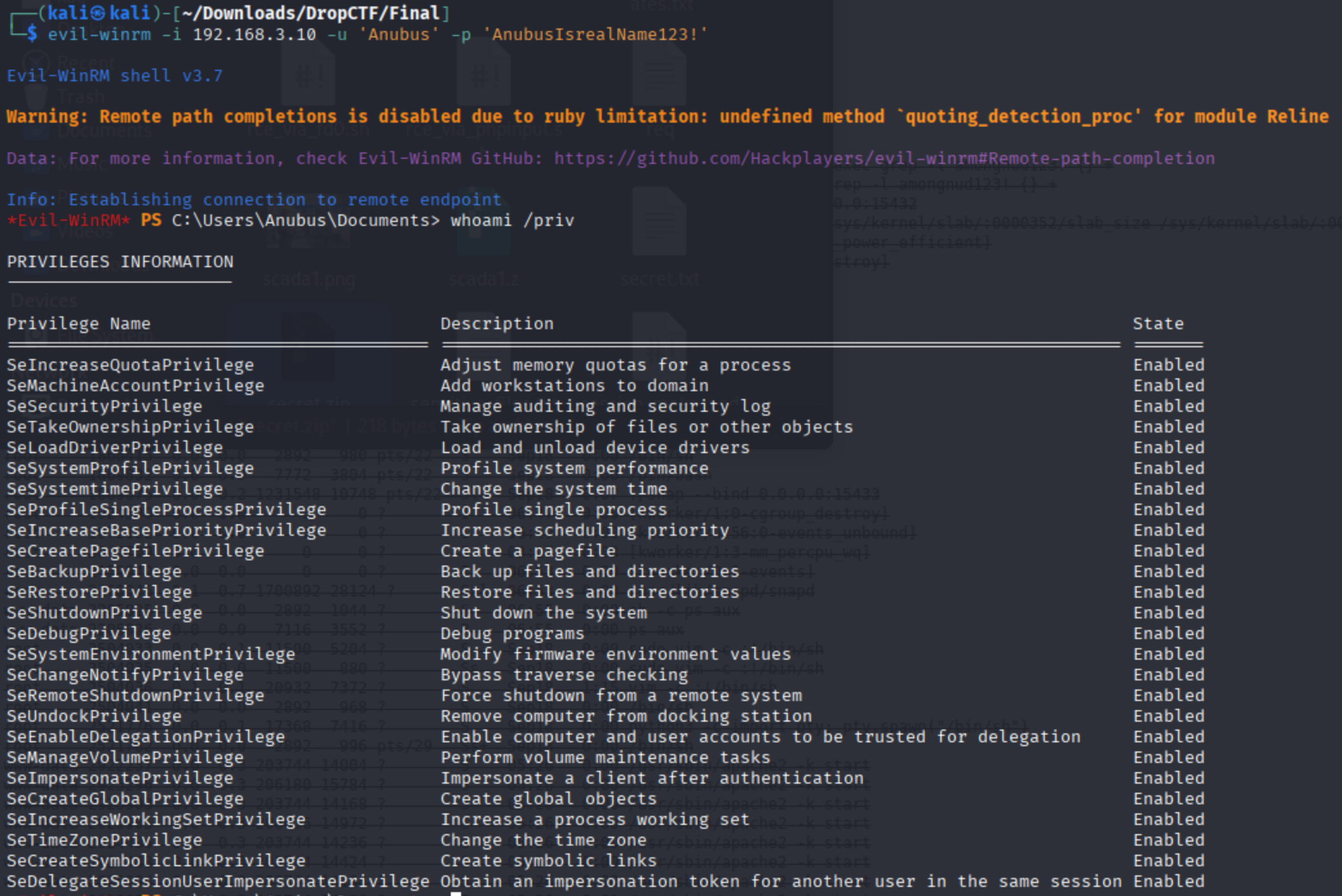Click the SeImpersonatePrivilege entry
1342x896 pixels.
pyautogui.click(x=120, y=779)
